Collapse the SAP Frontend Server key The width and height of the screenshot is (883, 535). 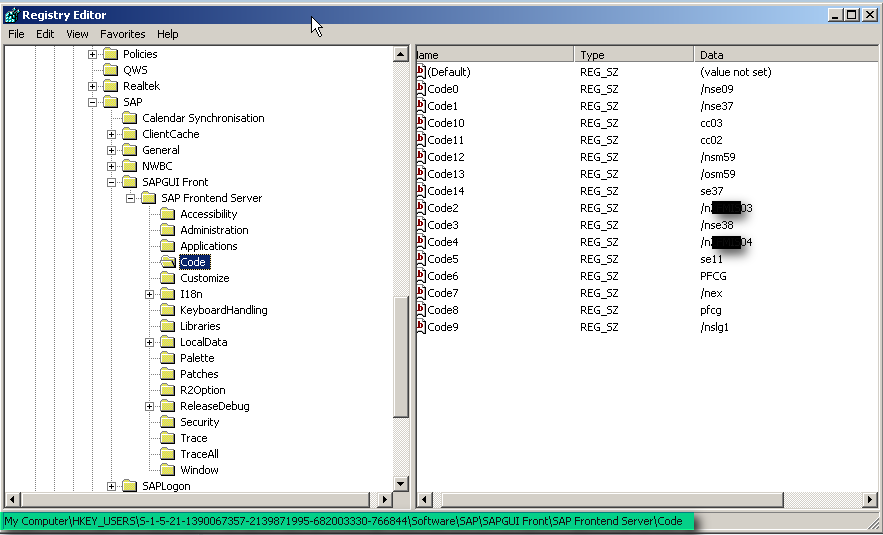tap(131, 199)
